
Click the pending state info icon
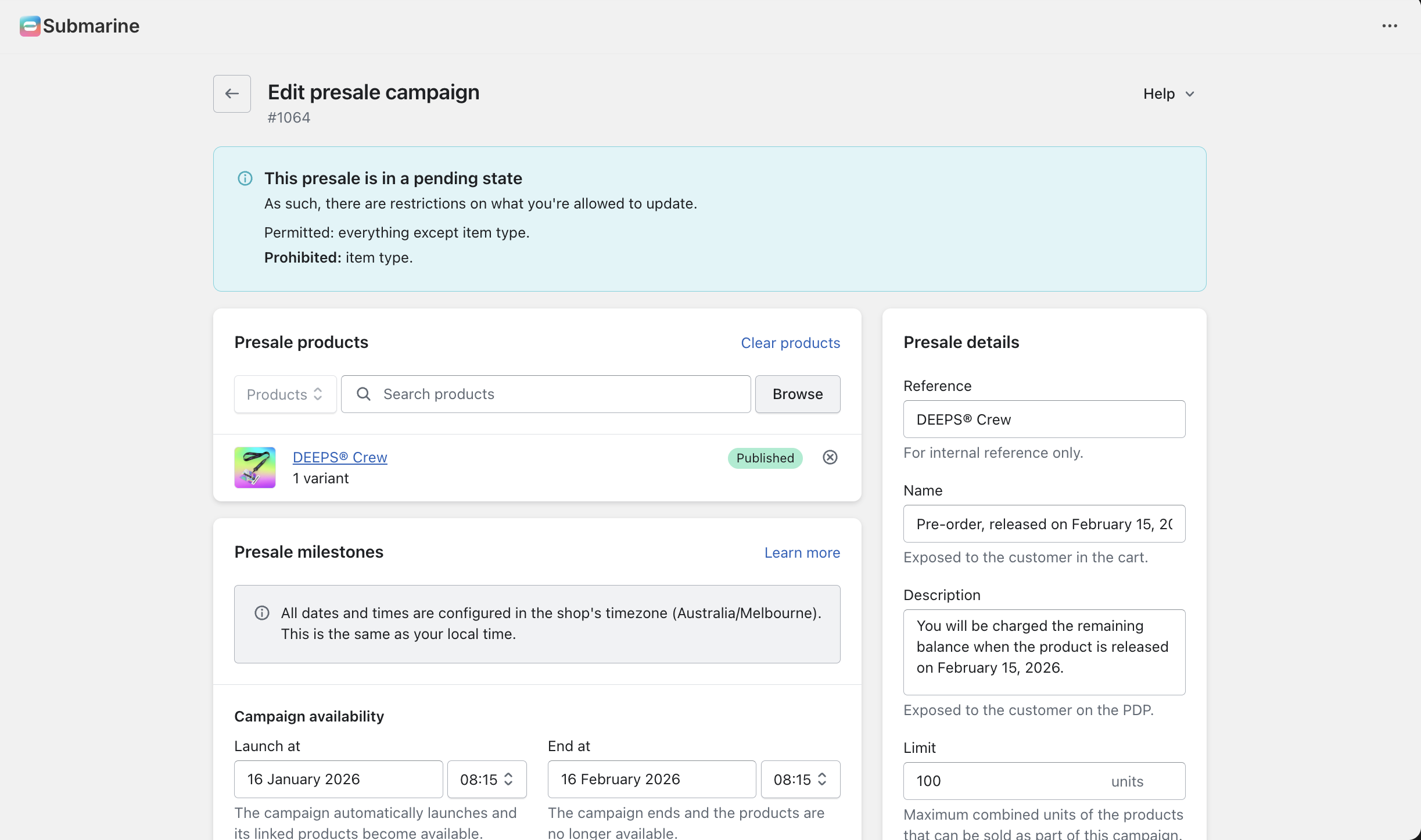pyautogui.click(x=245, y=178)
